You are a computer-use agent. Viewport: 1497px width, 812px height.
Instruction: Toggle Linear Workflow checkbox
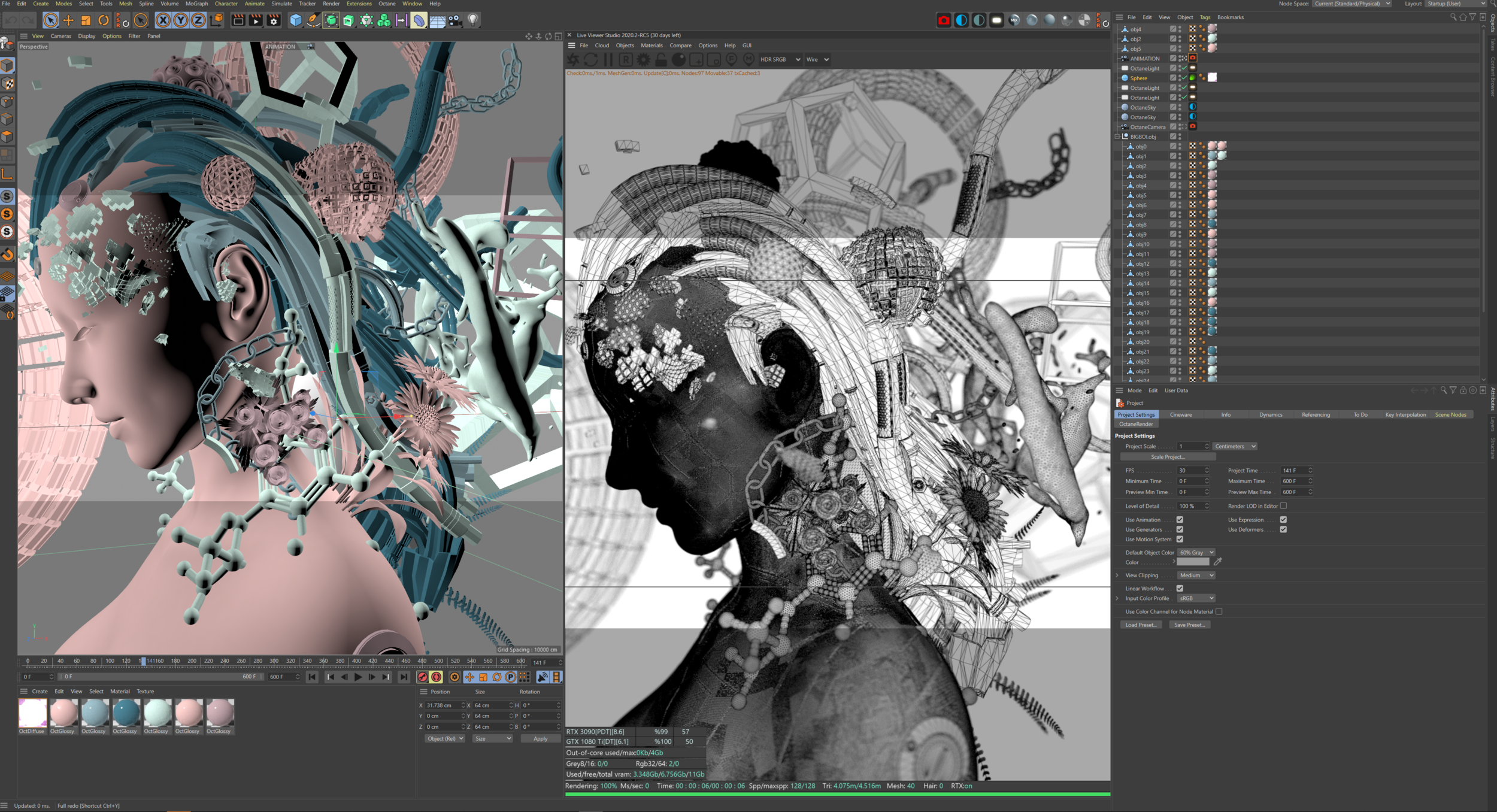[1179, 589]
